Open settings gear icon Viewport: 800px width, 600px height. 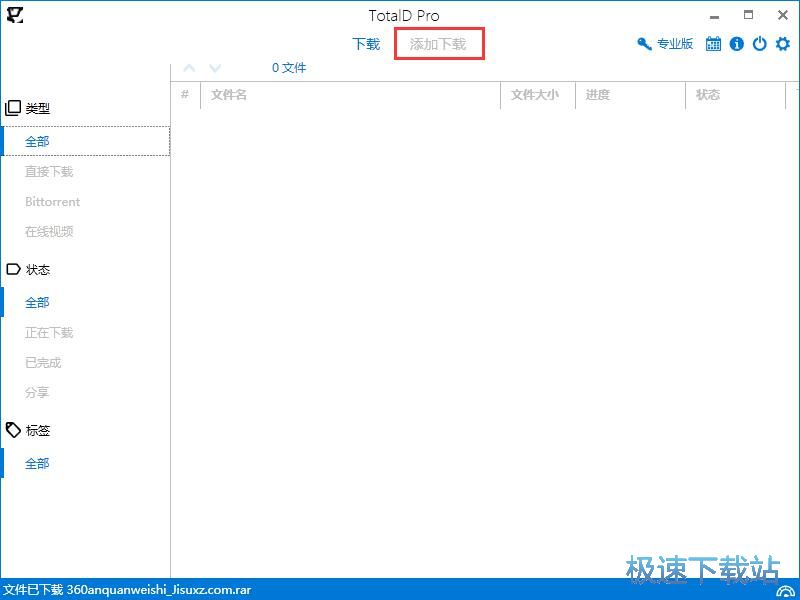[x=783, y=44]
